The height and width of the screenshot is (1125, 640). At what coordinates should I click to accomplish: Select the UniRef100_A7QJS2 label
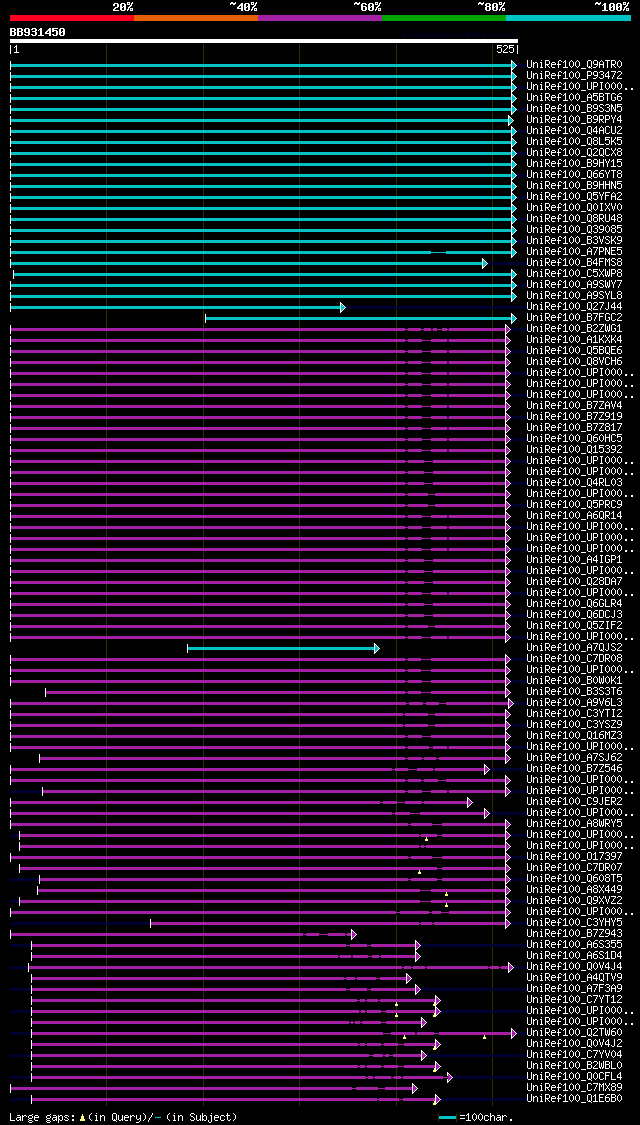(x=574, y=648)
